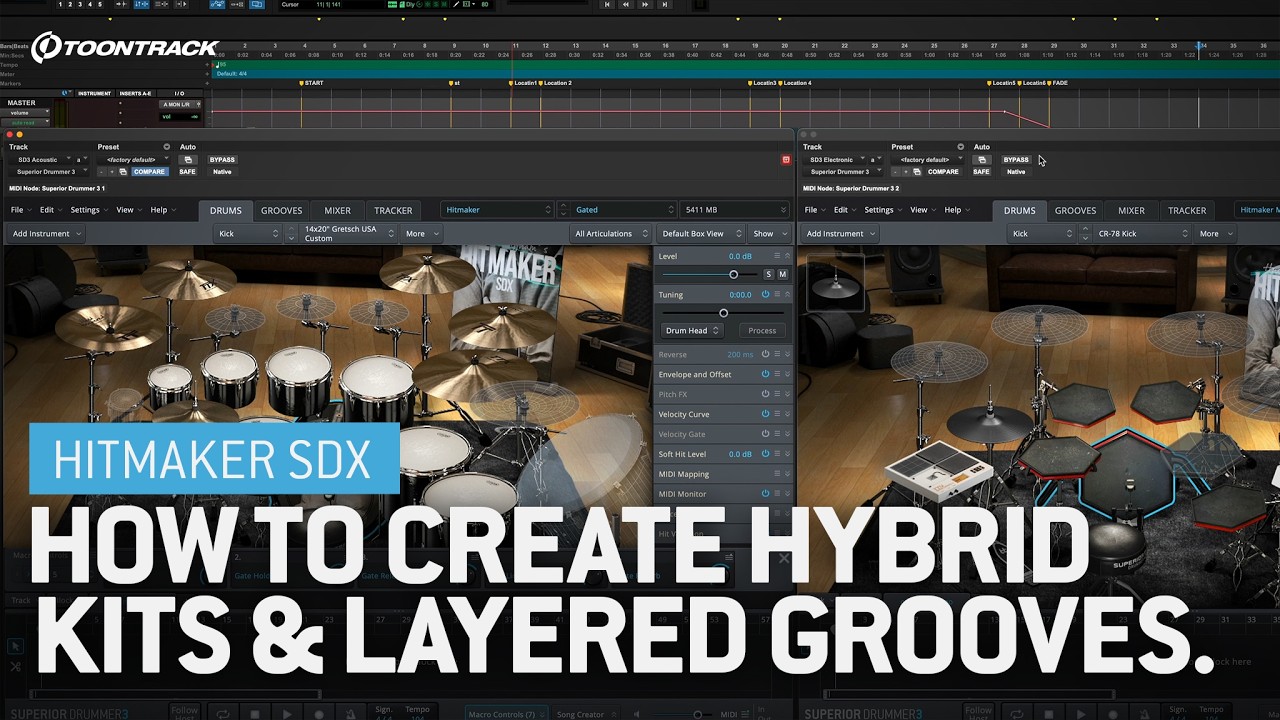Open the All Articulations dropdown
The height and width of the screenshot is (720, 1280).
coord(609,234)
